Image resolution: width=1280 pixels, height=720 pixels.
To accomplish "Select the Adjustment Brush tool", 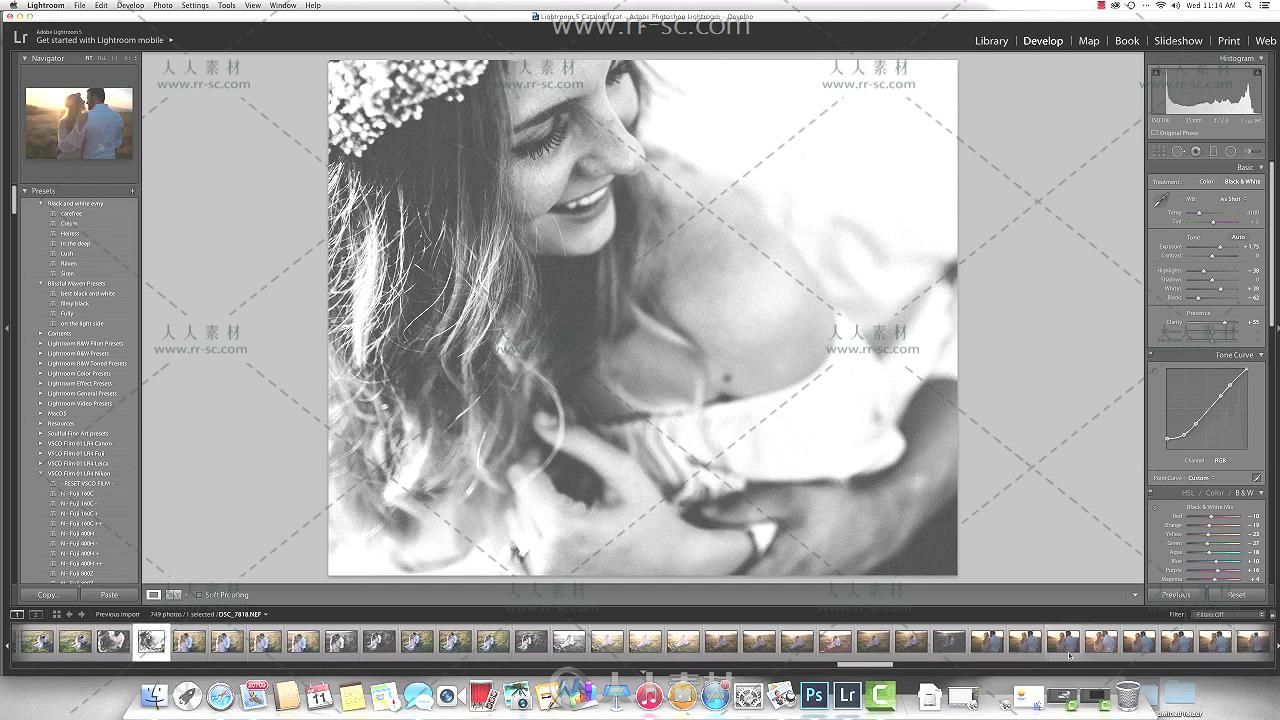I will tap(1252, 152).
